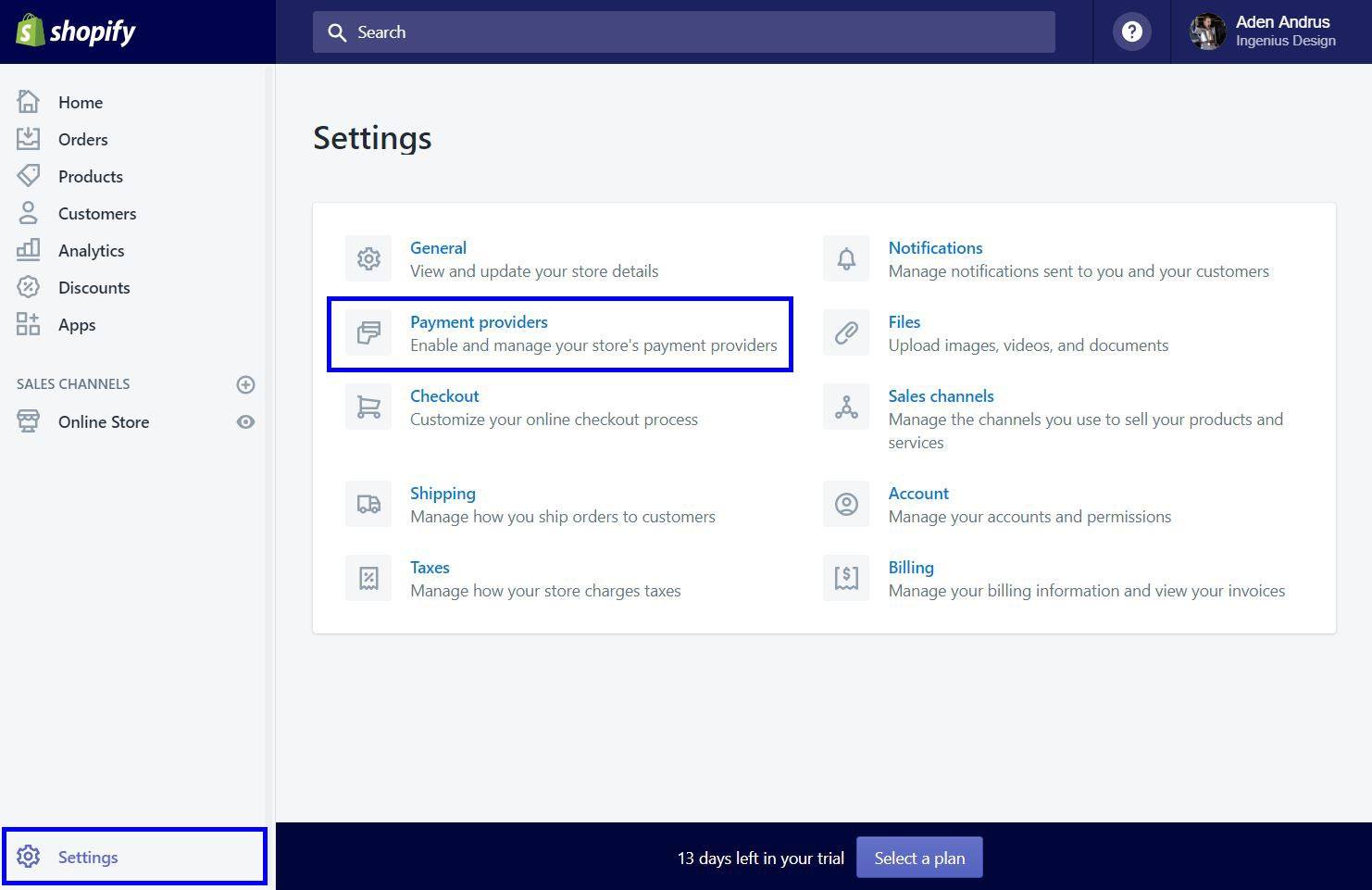Click the Discounts badge icon
This screenshot has height=890, width=1372.
pos(29,287)
